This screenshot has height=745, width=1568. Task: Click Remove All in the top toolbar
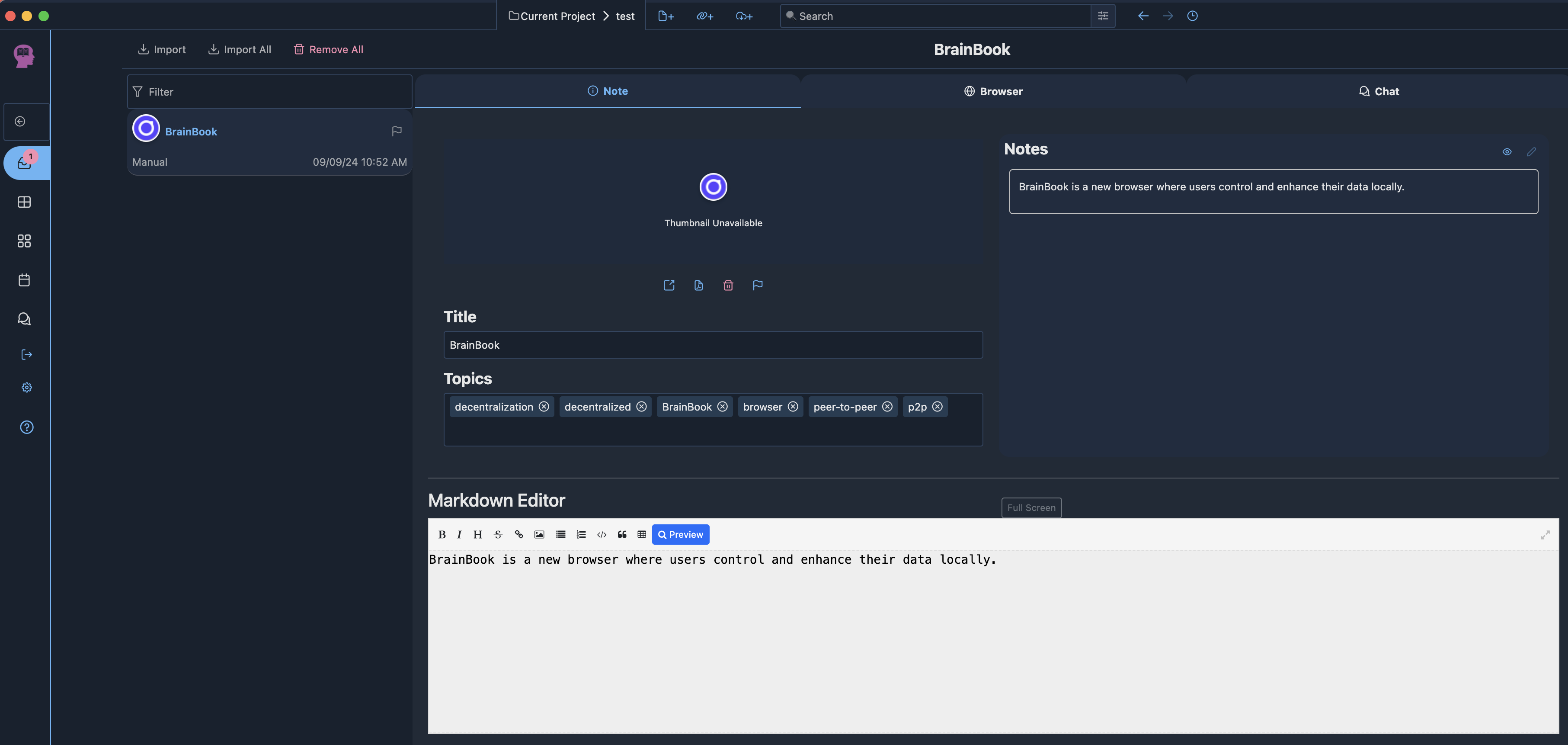tap(329, 49)
